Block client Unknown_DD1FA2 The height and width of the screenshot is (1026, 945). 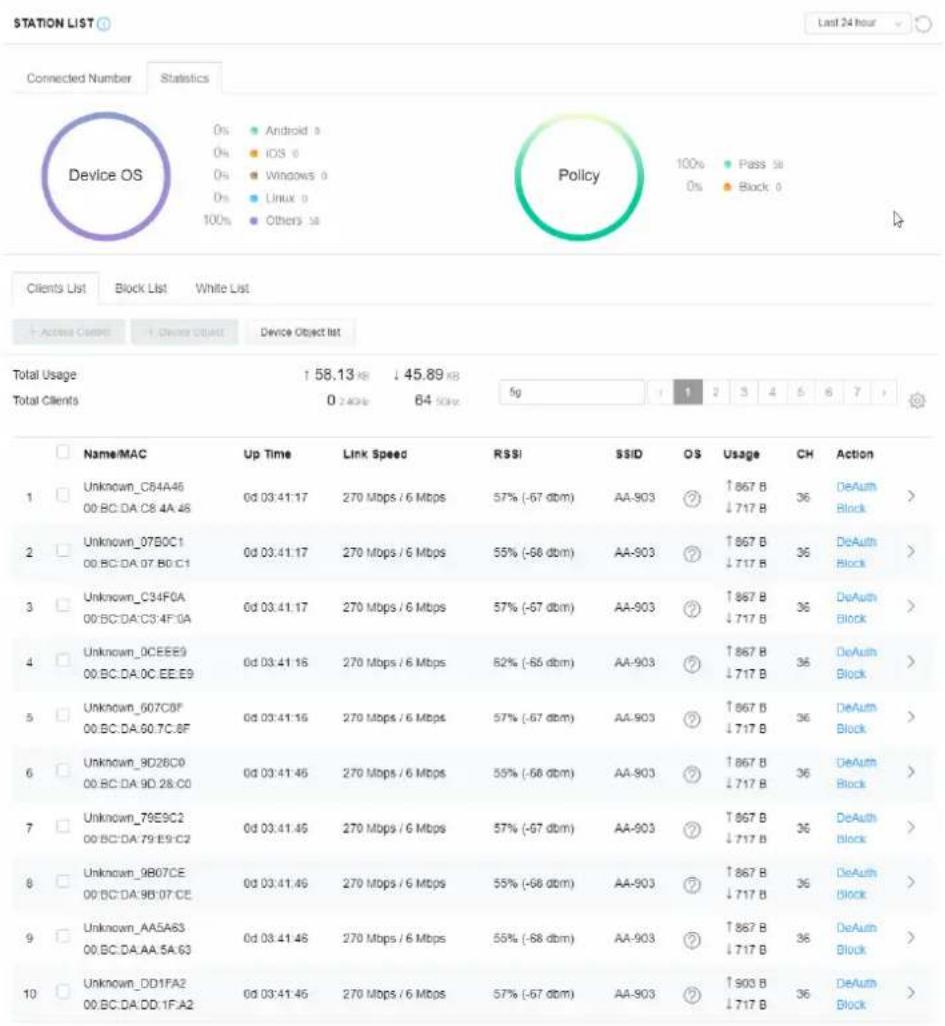point(851,1004)
